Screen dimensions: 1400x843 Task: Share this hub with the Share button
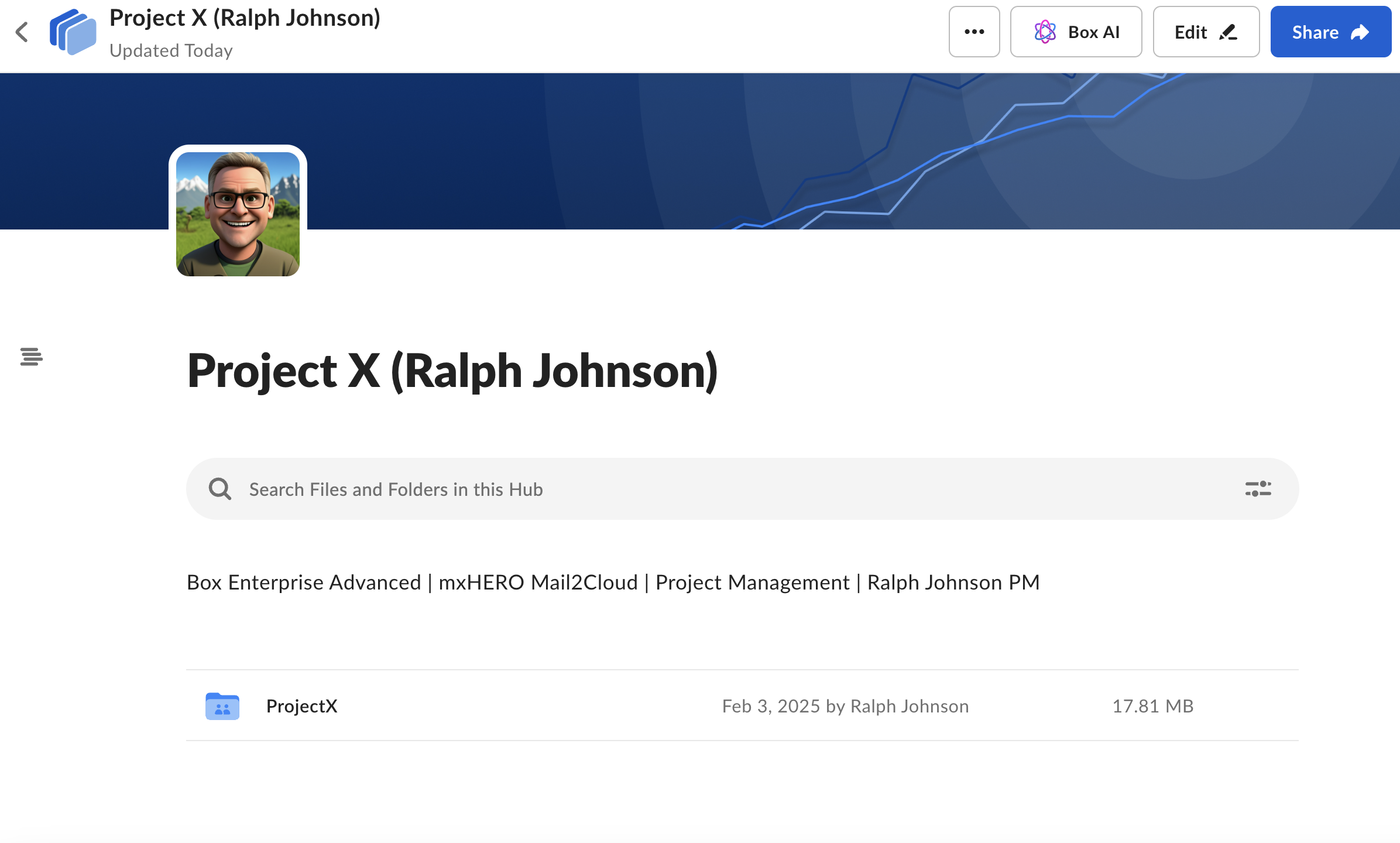[1330, 32]
